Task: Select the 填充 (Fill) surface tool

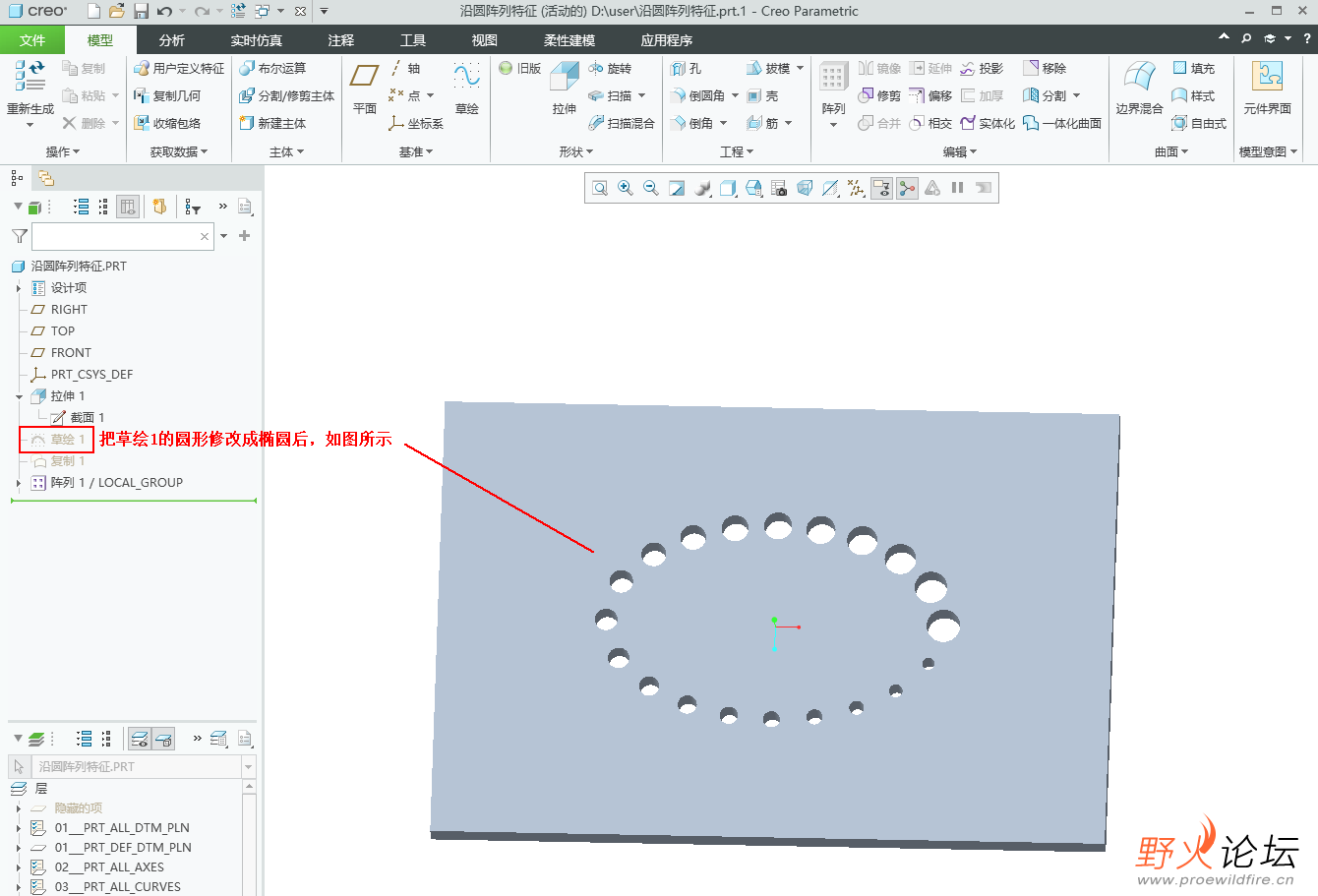Action: click(1193, 68)
